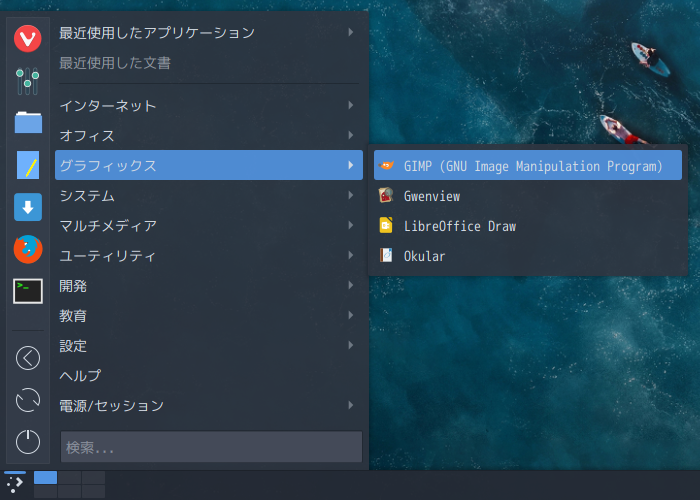Select the ヘルプ menu item
Image resolution: width=700 pixels, height=500 pixels.
pos(208,375)
